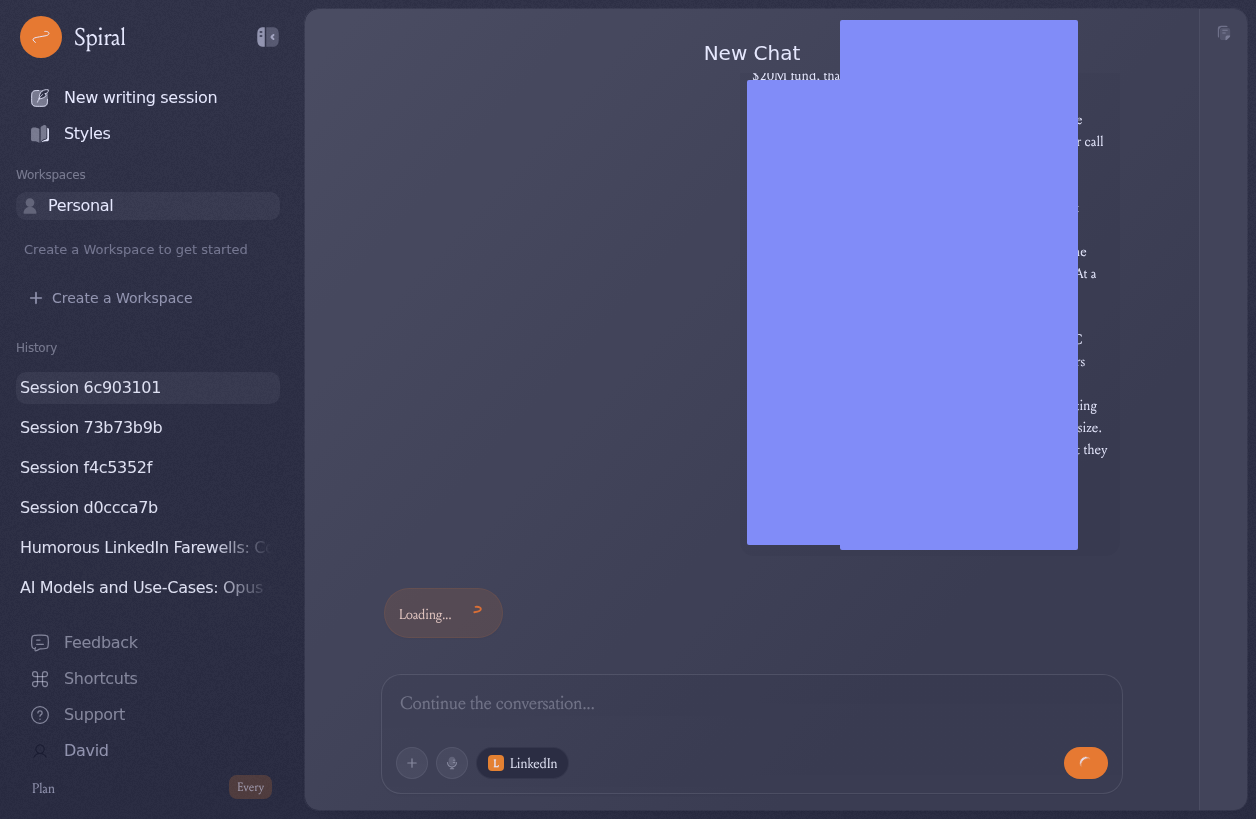Open David's user profile
The height and width of the screenshot is (819, 1256).
[x=86, y=751]
